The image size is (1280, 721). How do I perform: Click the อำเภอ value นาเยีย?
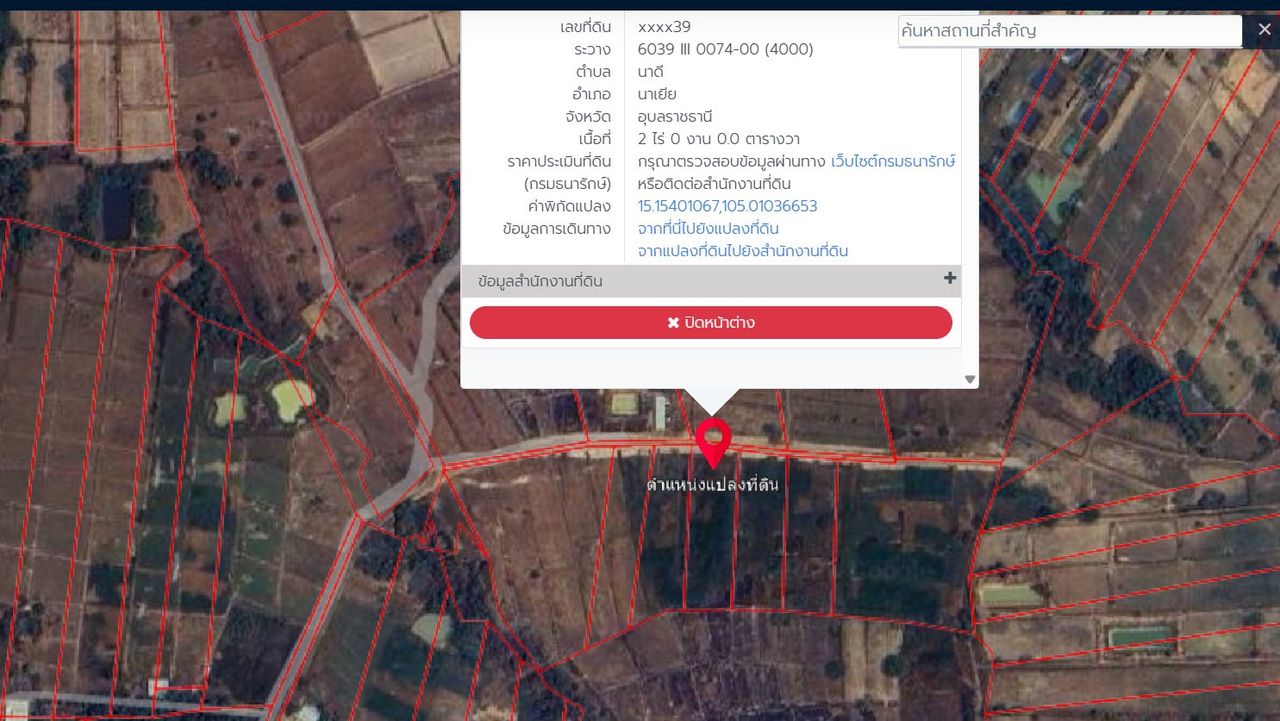[657, 94]
